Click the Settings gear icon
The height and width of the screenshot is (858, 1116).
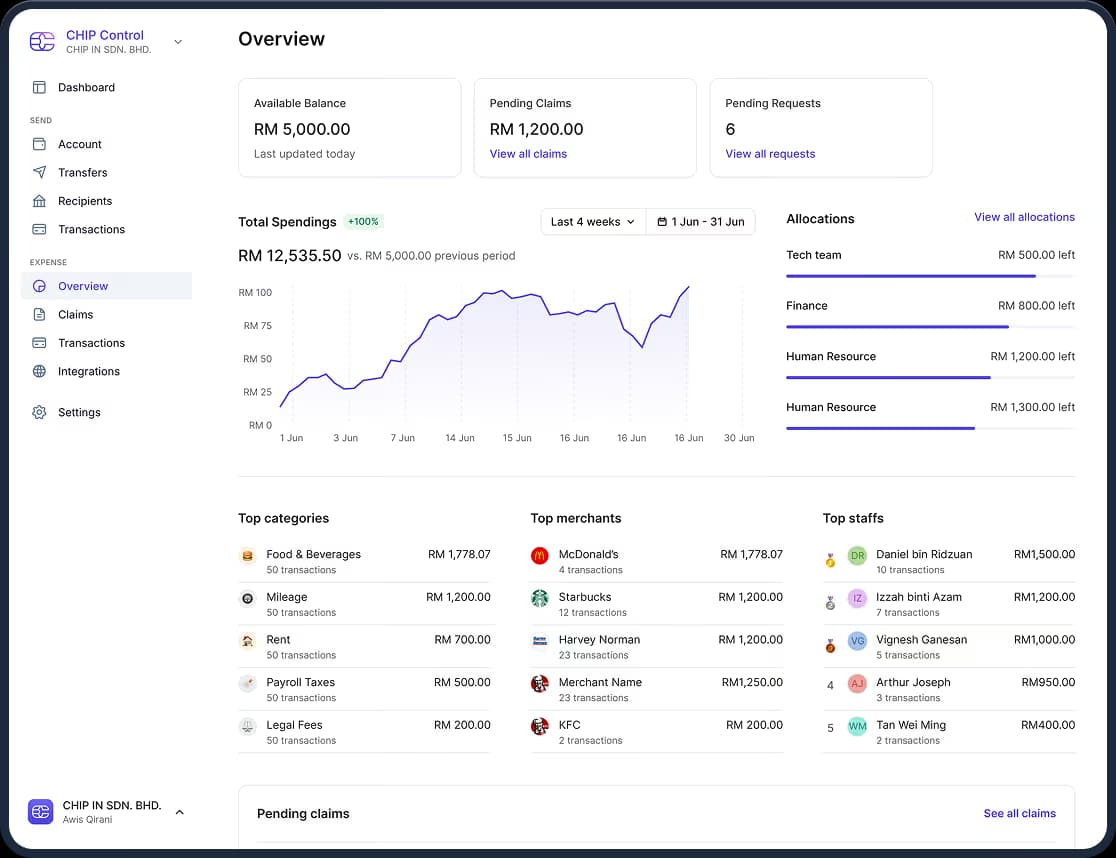[x=39, y=412]
